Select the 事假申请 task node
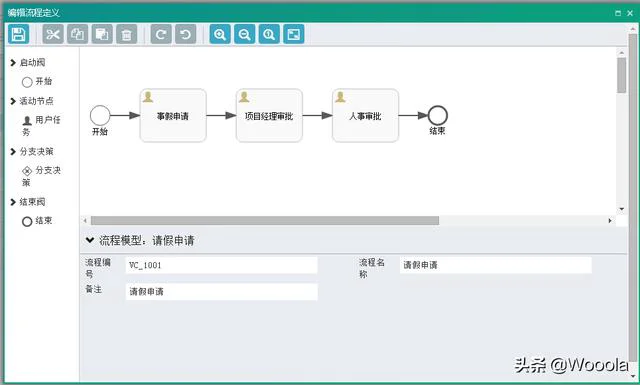This screenshot has height=385, width=640. (173, 116)
